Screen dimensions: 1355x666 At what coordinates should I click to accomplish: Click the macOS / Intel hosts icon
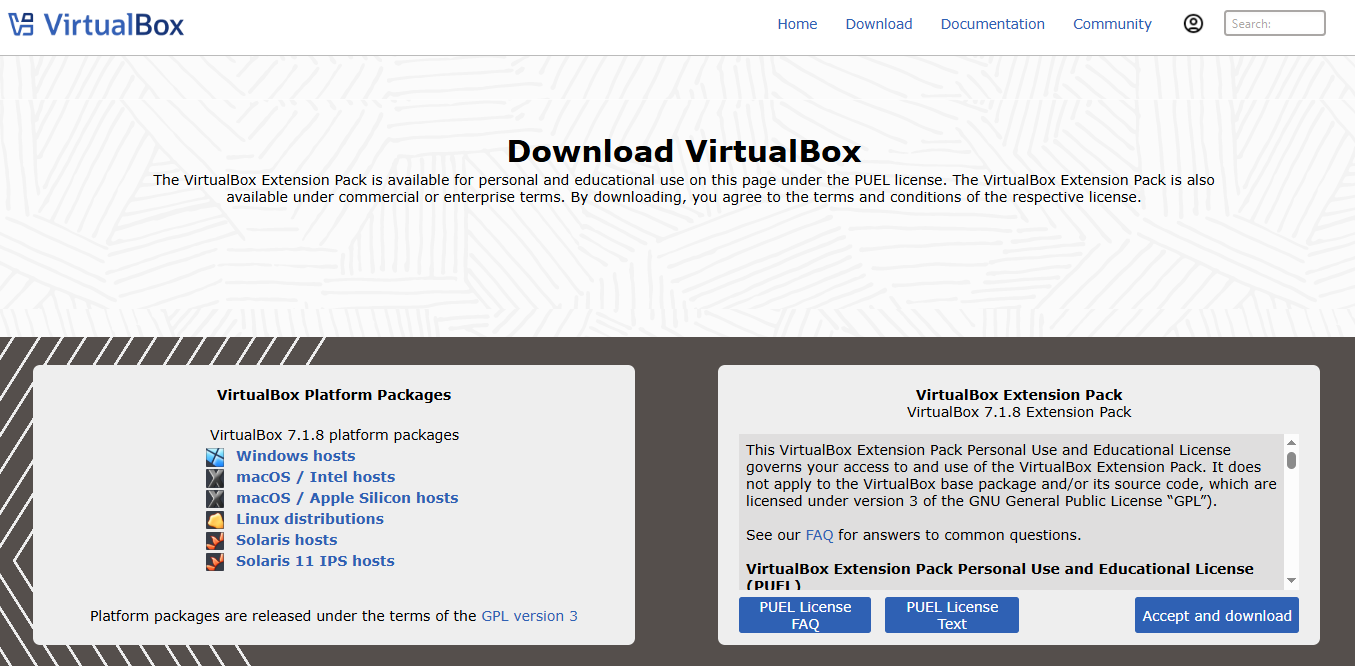(215, 478)
